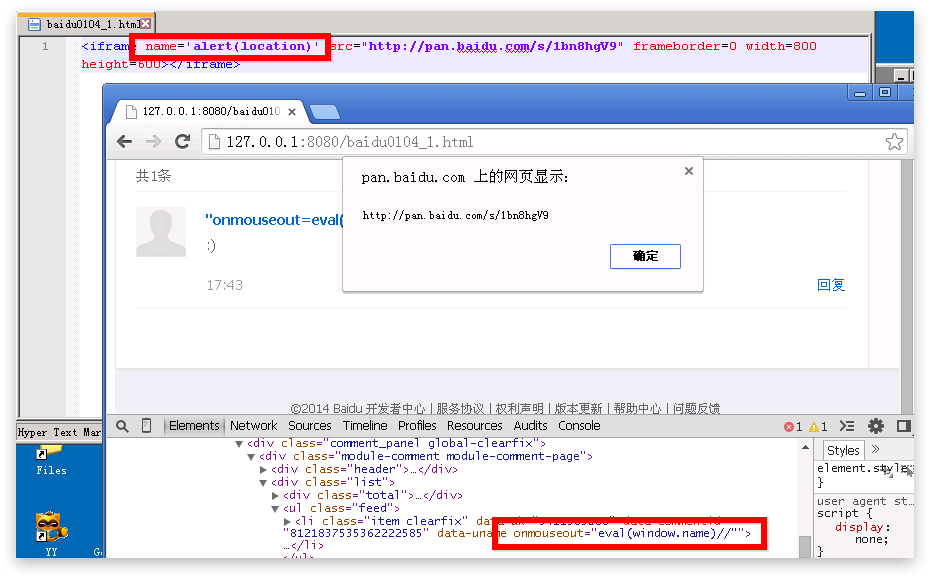Expand the header div node
This screenshot has height=579, width=930.
click(x=263, y=469)
